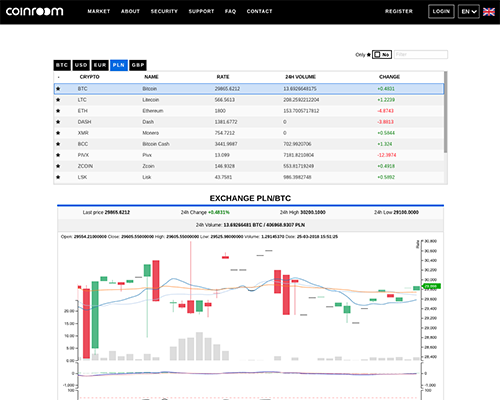Click the Coinroom logo
The width and height of the screenshot is (500, 400).
[35, 11]
